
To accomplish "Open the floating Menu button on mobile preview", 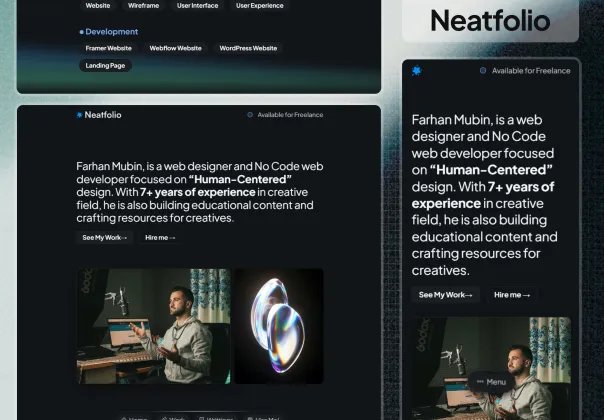I will pos(490,382).
